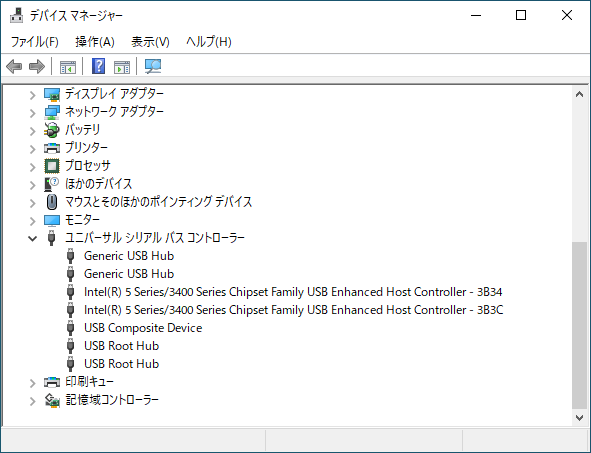591x453 pixels.
Task: Click the マウス pointing devices icon
Action: (x=52, y=202)
